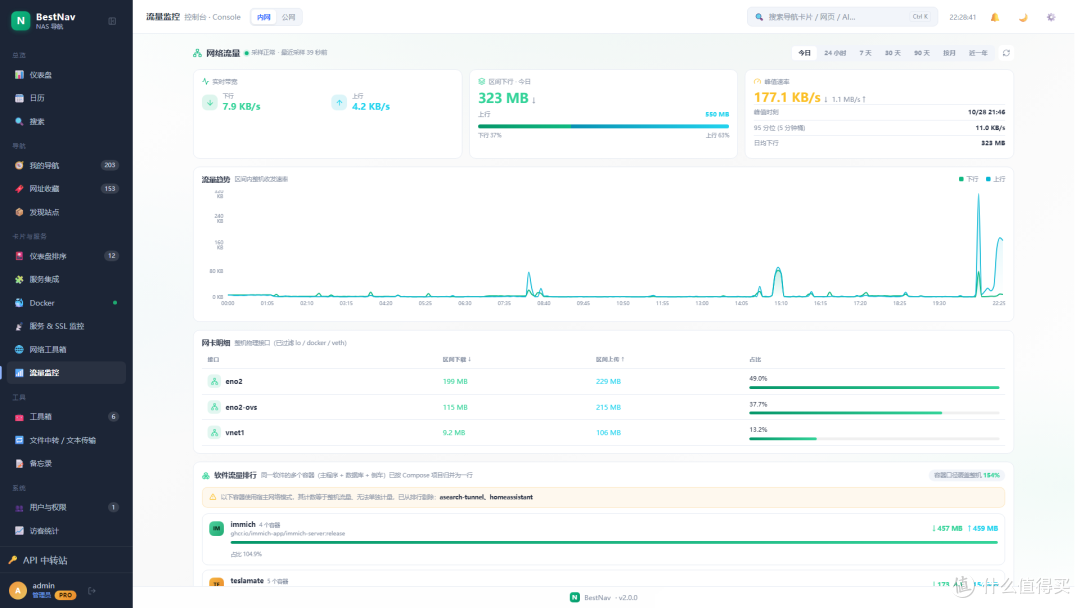1080x608 pixels.
Task: Open the Docker sidebar item
Action: 66,303
